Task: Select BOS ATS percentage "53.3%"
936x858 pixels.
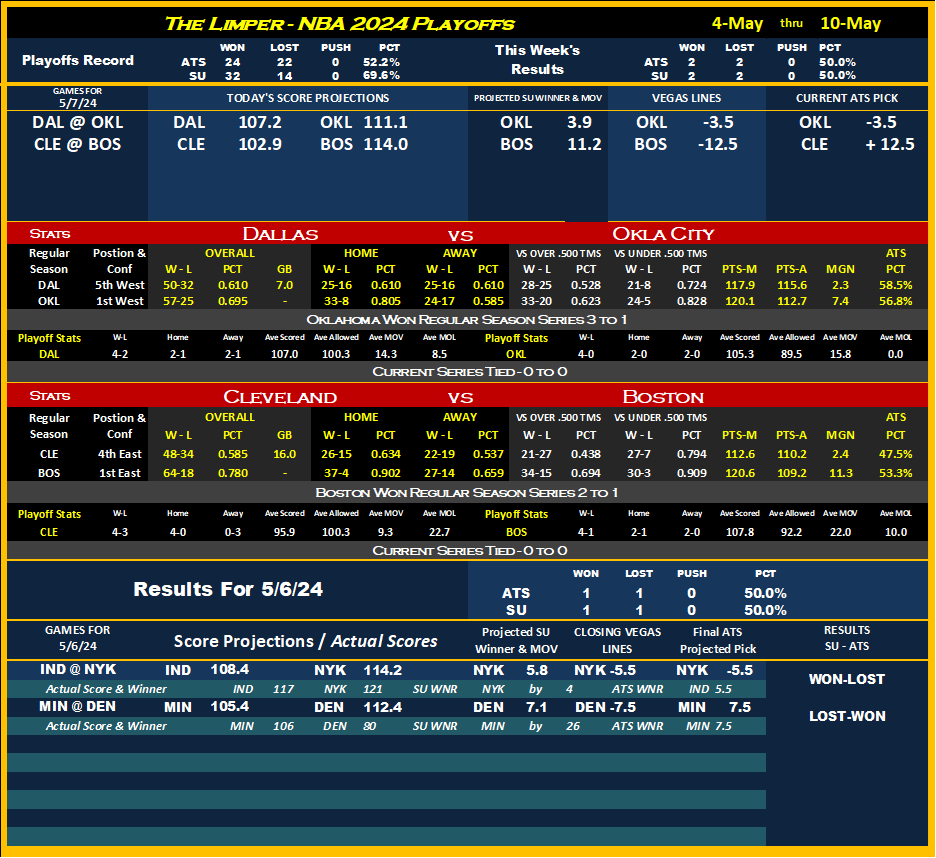Action: click(x=895, y=473)
